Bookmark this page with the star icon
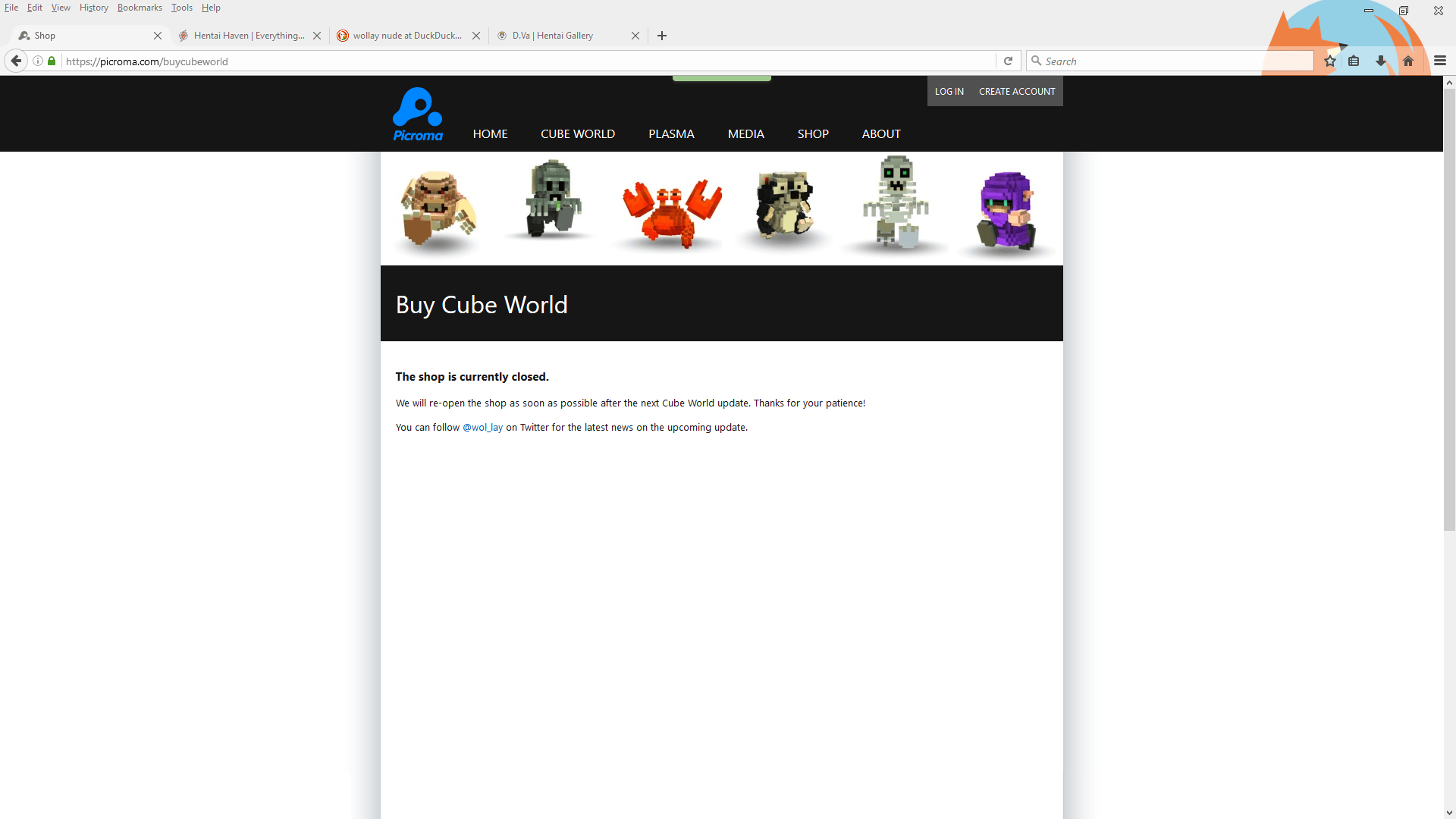This screenshot has height=819, width=1456. [1329, 61]
